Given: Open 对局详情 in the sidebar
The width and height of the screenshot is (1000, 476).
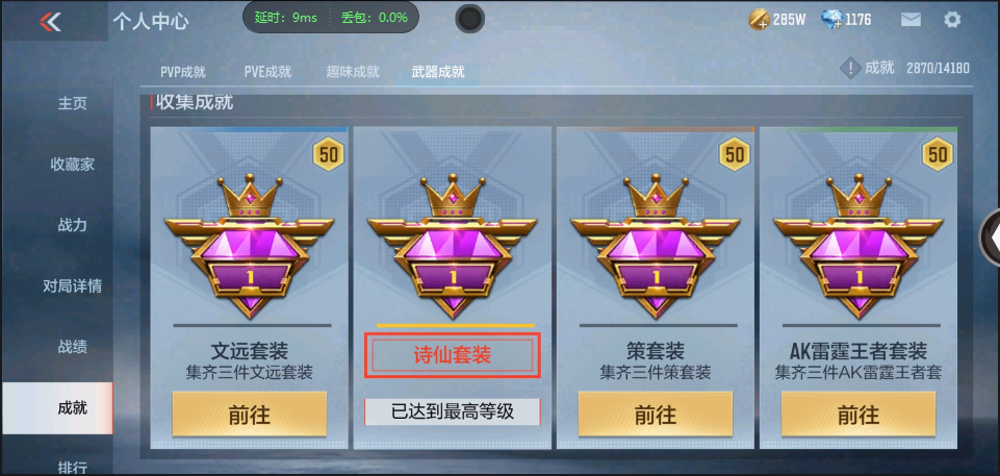Looking at the screenshot, I should [x=72, y=286].
